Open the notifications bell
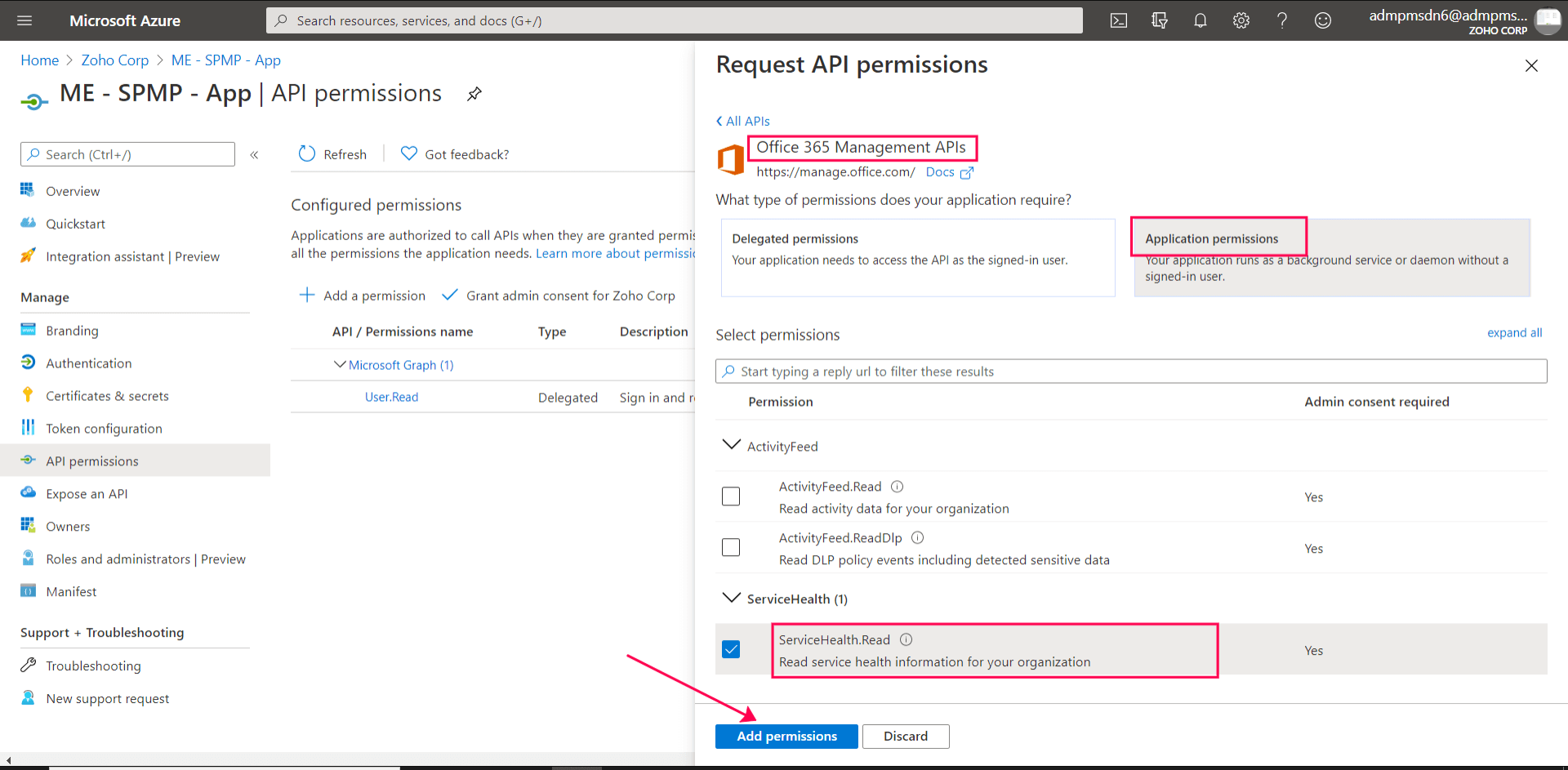The image size is (1568, 770). tap(1200, 20)
